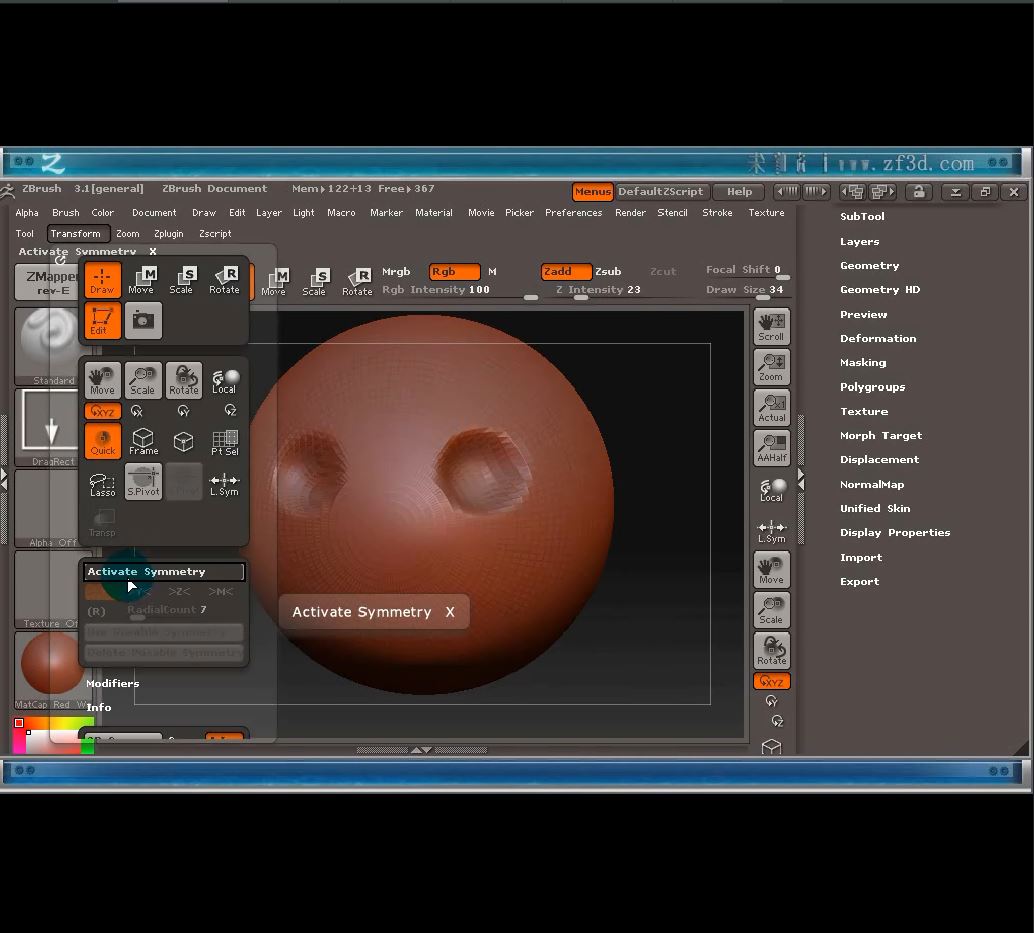Set canvas to Actual size
Screen dimensions: 1034x933
tap(772, 407)
